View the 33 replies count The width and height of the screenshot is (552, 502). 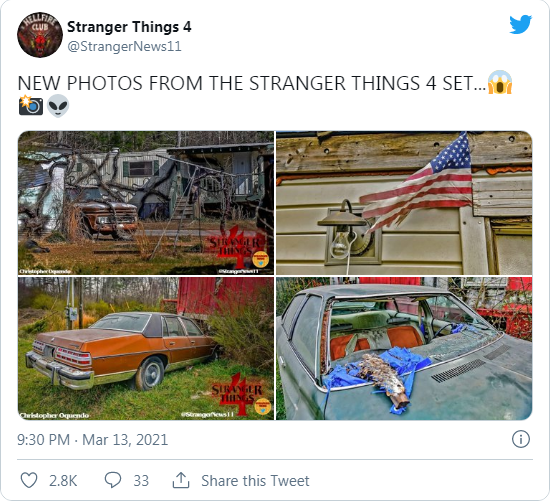pos(141,481)
